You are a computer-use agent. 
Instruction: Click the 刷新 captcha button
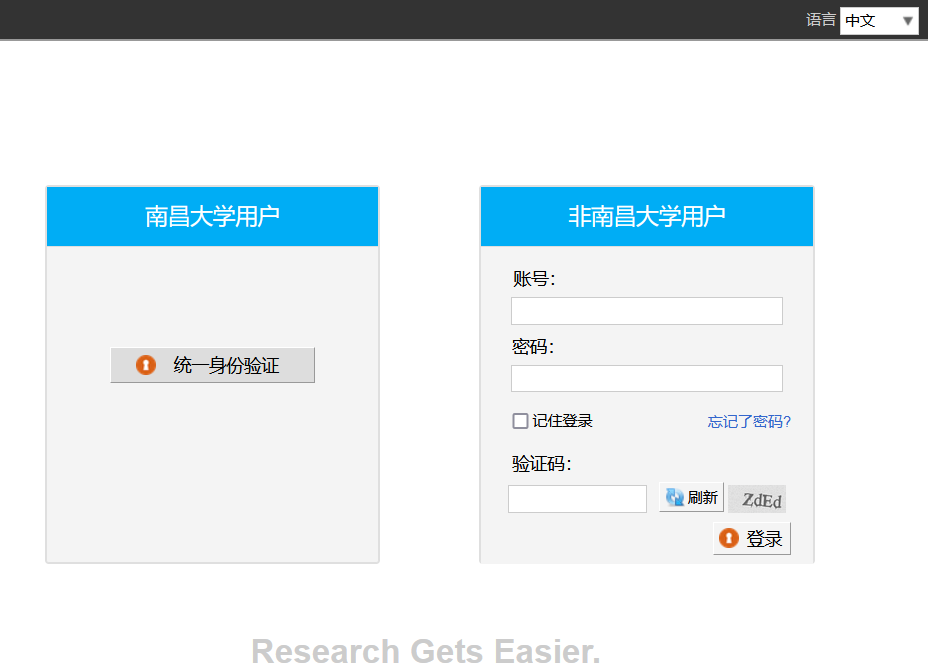pyautogui.click(x=691, y=497)
